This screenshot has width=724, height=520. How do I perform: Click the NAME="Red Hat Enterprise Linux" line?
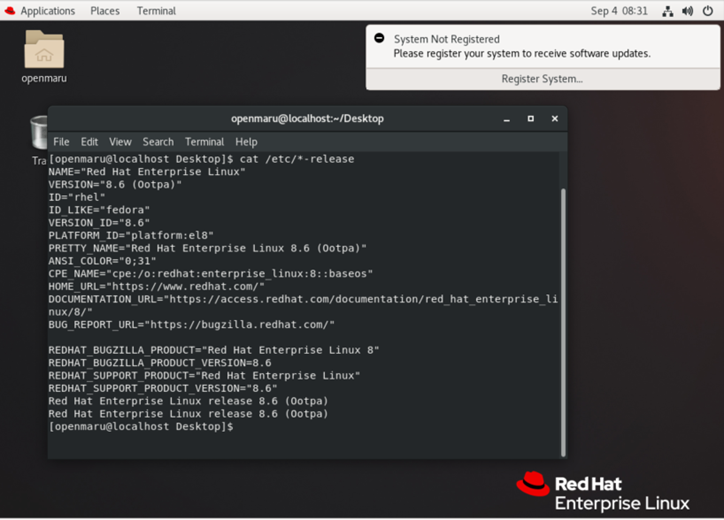[x=147, y=172]
